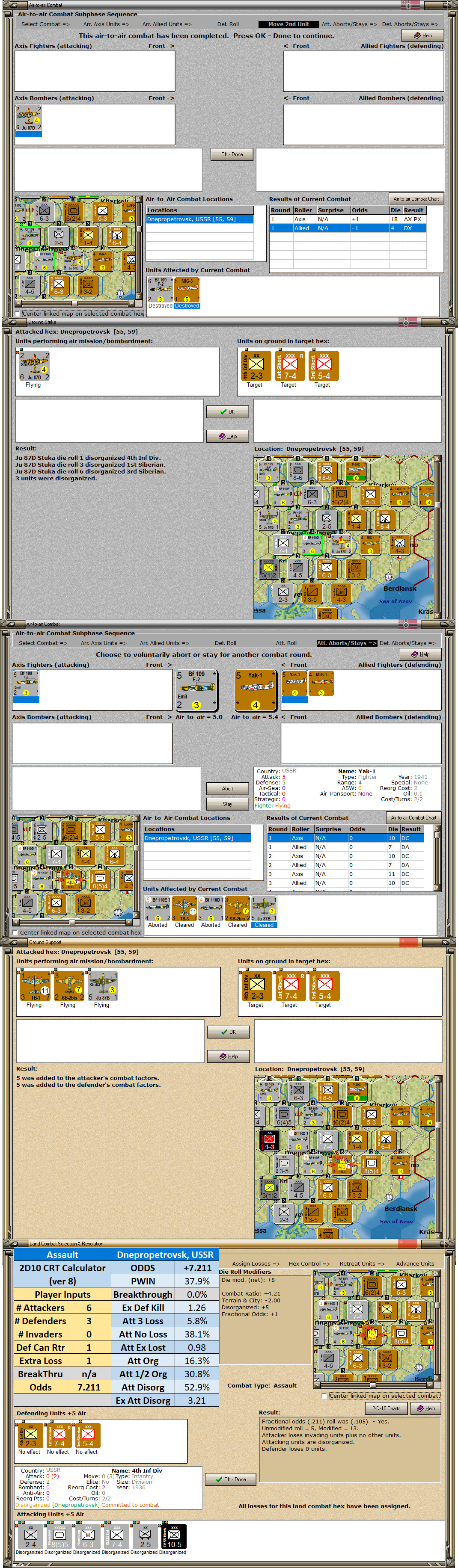The width and height of the screenshot is (458, 1568).
Task: Select Dnepropetrovsk location row in first Air-to-air window
Action: (x=200, y=219)
